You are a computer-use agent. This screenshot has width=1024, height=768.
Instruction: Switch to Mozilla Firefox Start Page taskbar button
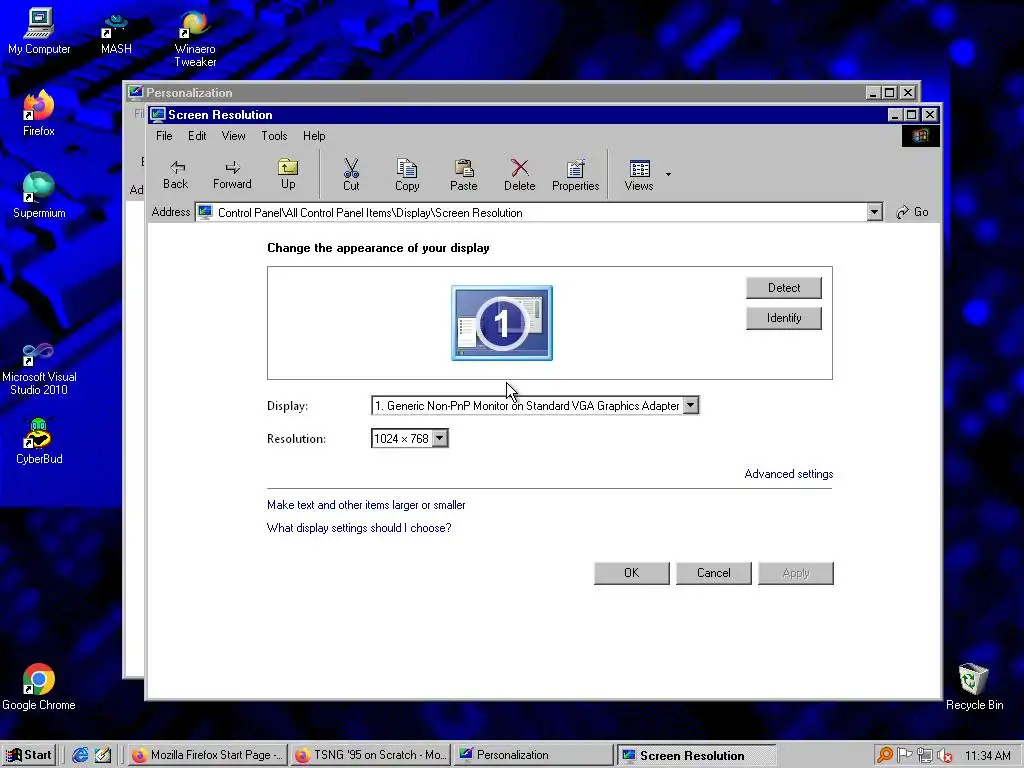pyautogui.click(x=207, y=755)
